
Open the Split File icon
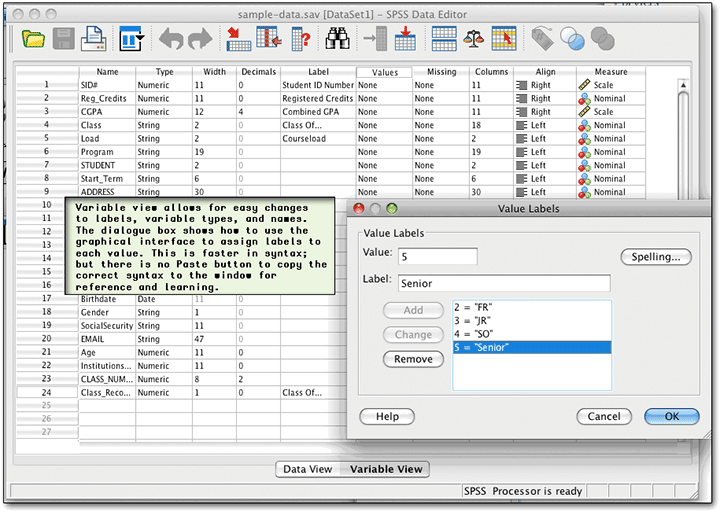[444, 39]
